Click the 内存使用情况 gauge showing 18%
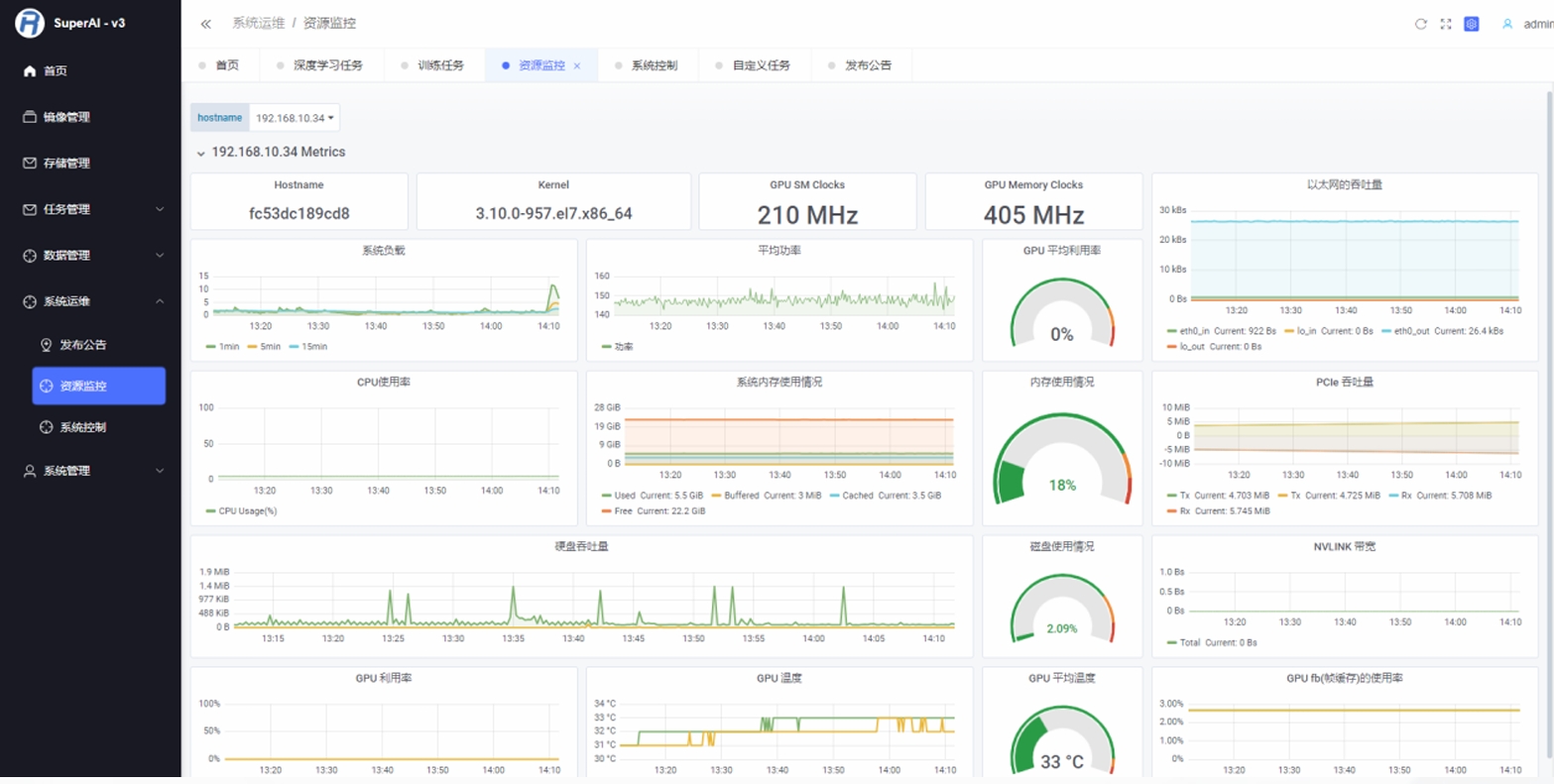 point(1062,458)
